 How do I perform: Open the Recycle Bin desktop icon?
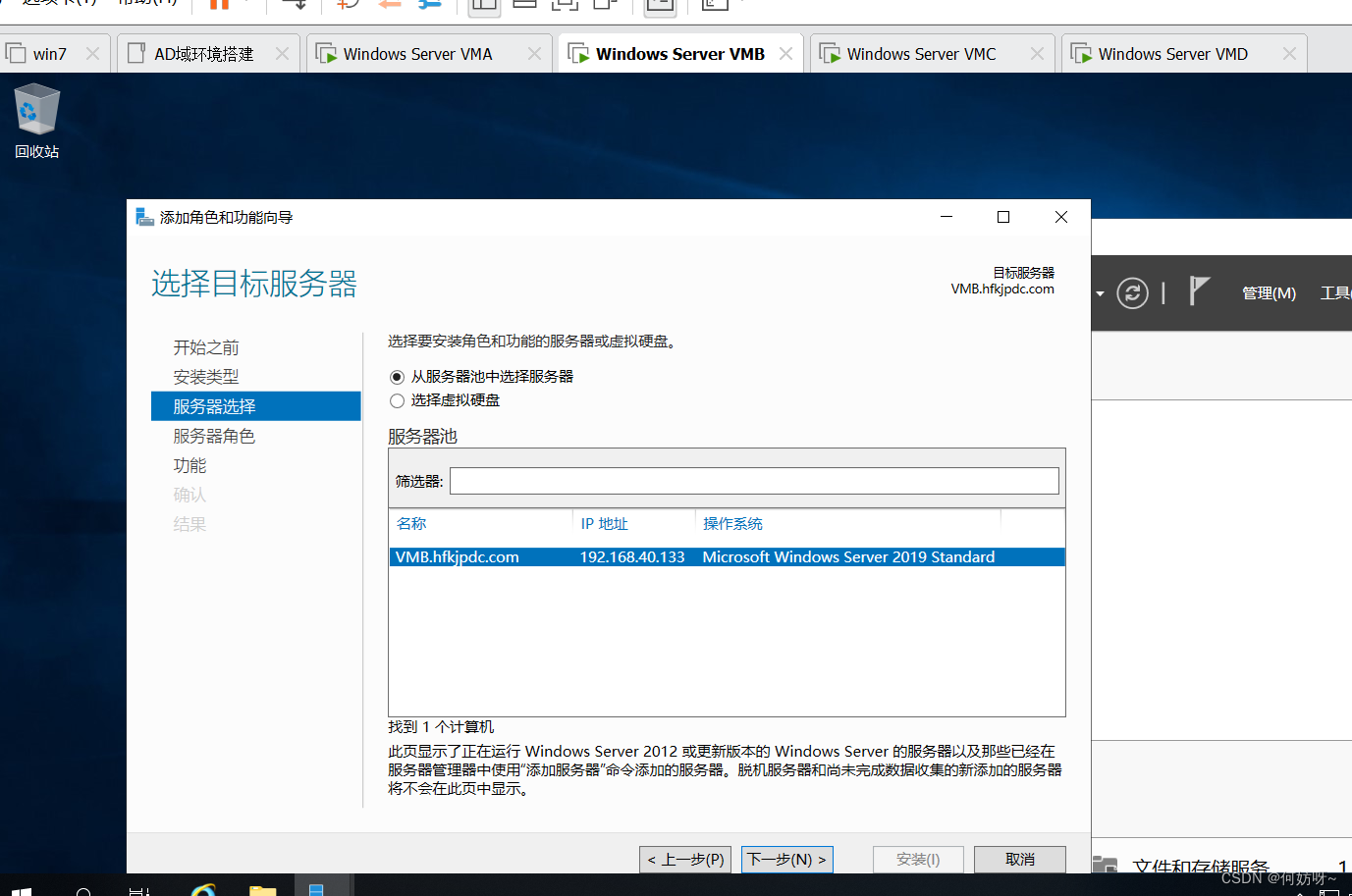[x=36, y=120]
